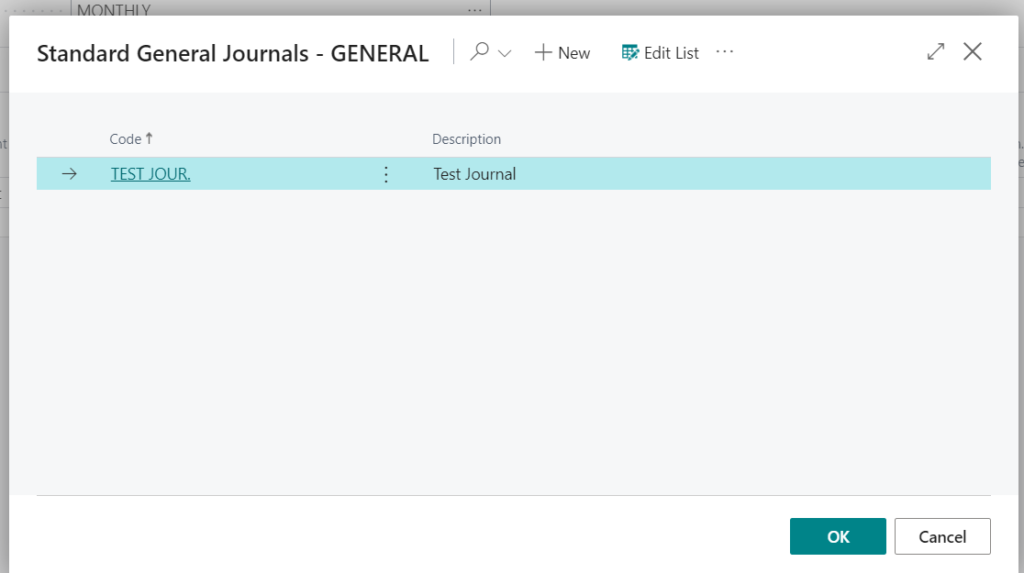The image size is (1024, 573).
Task: Expand the search options chevron
Action: click(504, 54)
